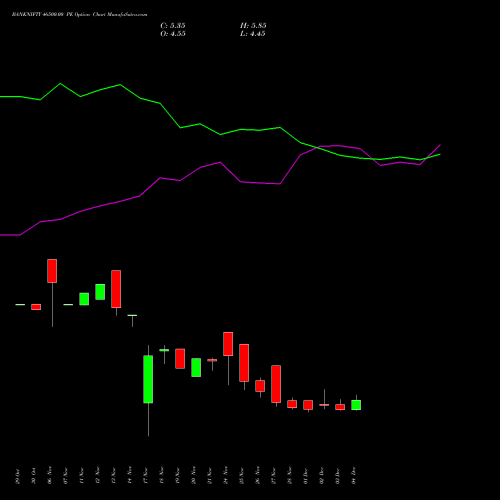500x500 pixels.
Task: Click the 20 Nov date label
Action: [x=194, y=476]
